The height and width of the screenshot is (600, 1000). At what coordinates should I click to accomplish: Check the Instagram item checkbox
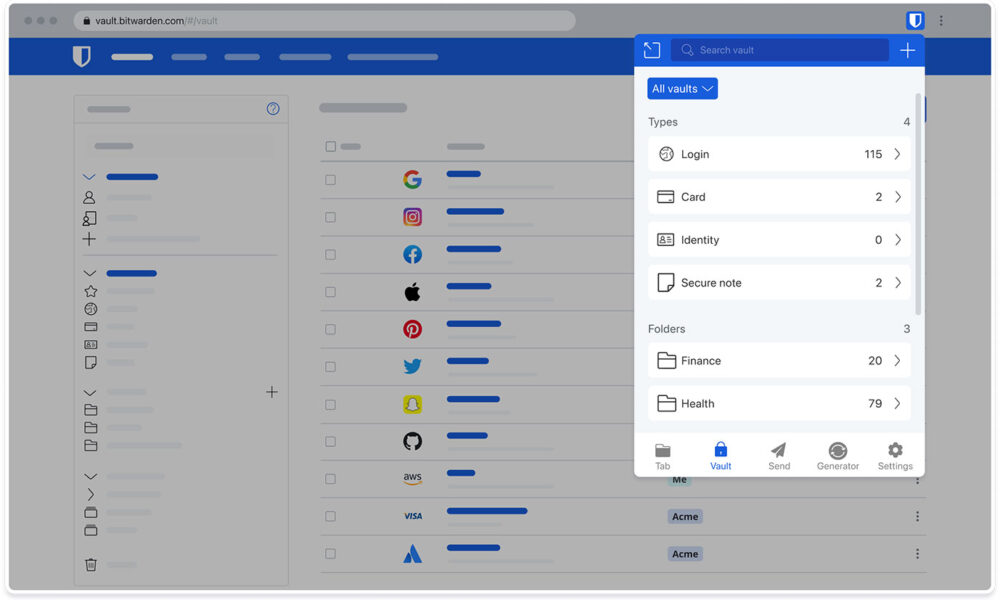click(330, 217)
